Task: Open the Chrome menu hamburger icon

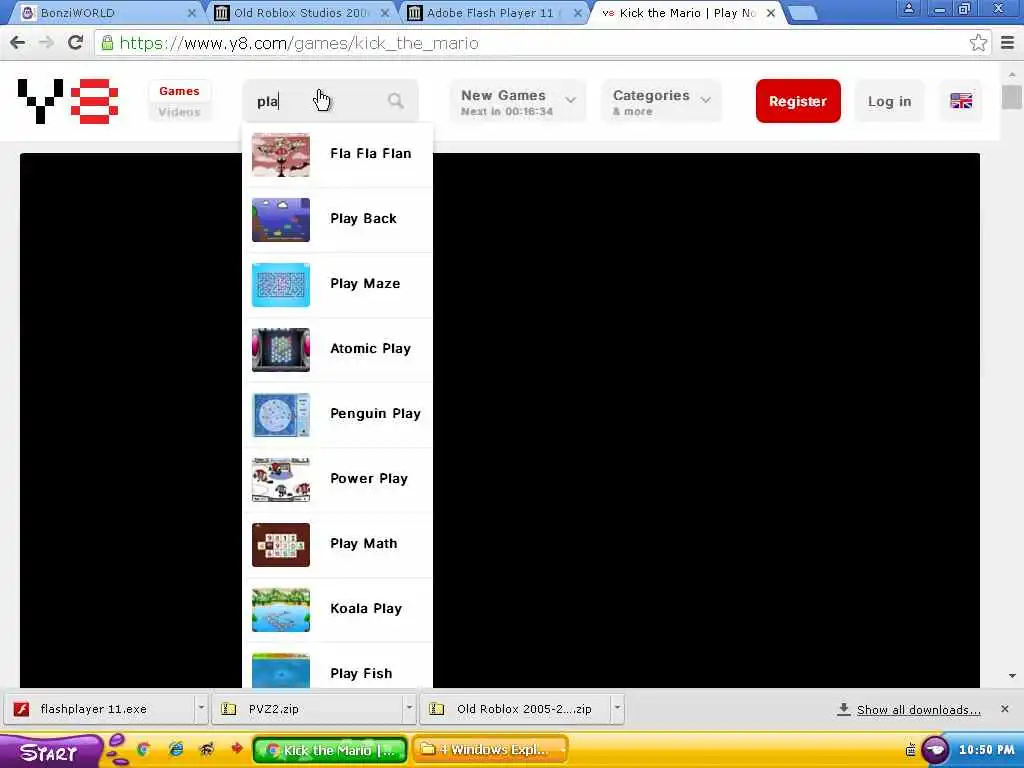Action: pos(1007,43)
